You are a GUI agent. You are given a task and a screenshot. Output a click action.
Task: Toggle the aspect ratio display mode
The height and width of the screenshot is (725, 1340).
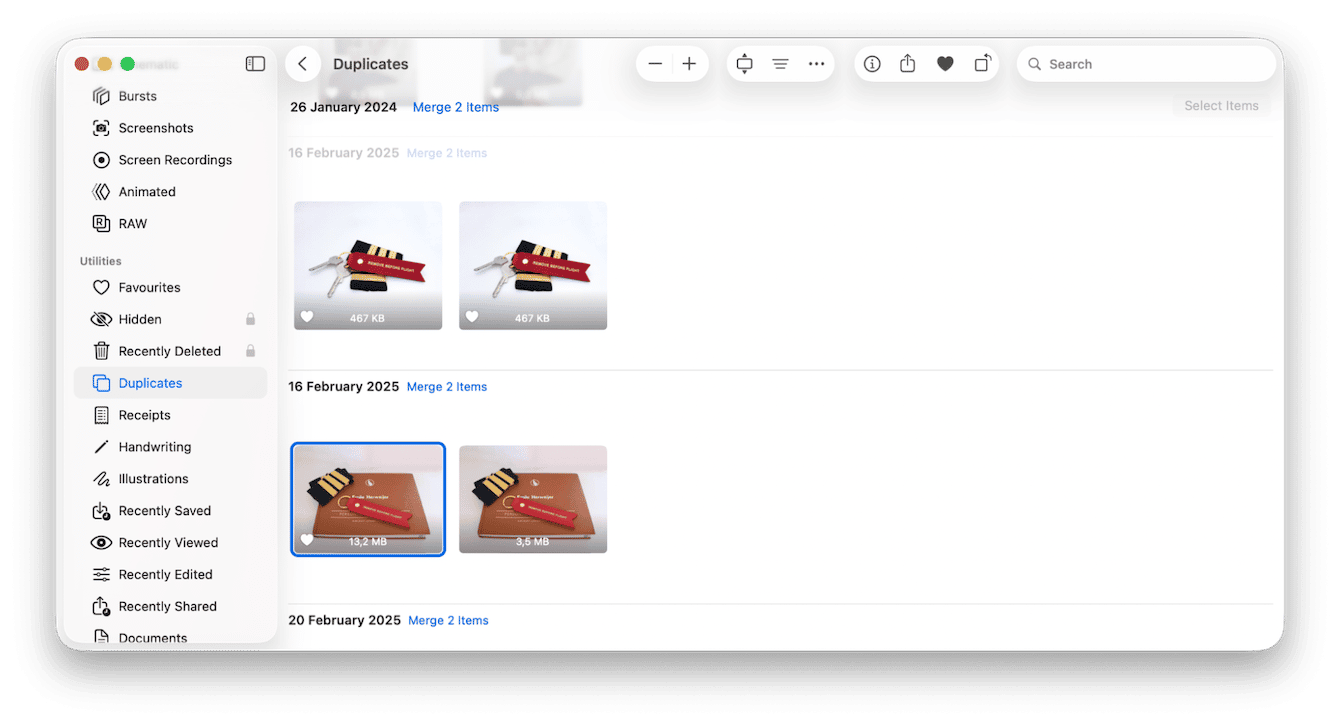(x=744, y=63)
